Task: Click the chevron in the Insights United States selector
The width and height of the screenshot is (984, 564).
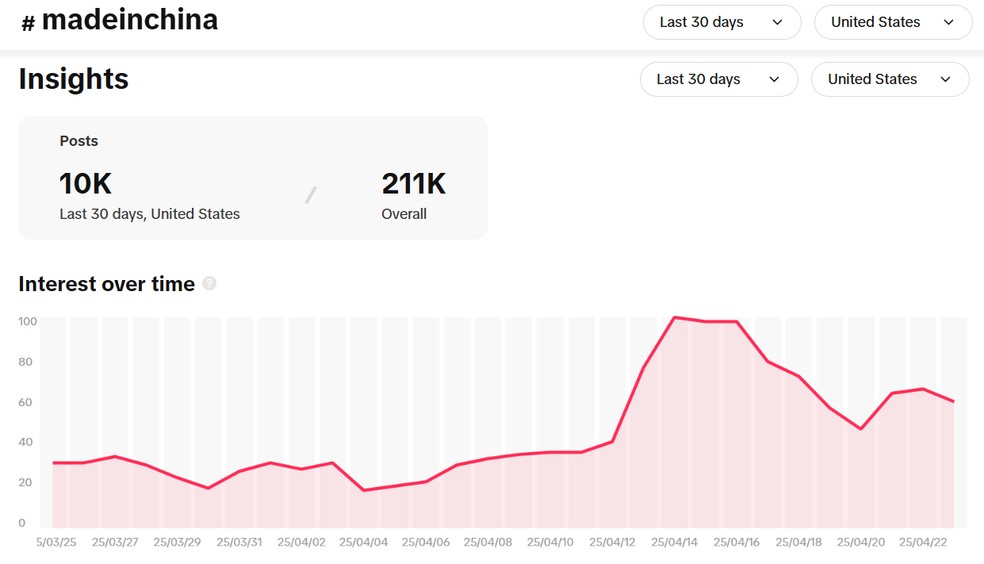Action: 945,80
